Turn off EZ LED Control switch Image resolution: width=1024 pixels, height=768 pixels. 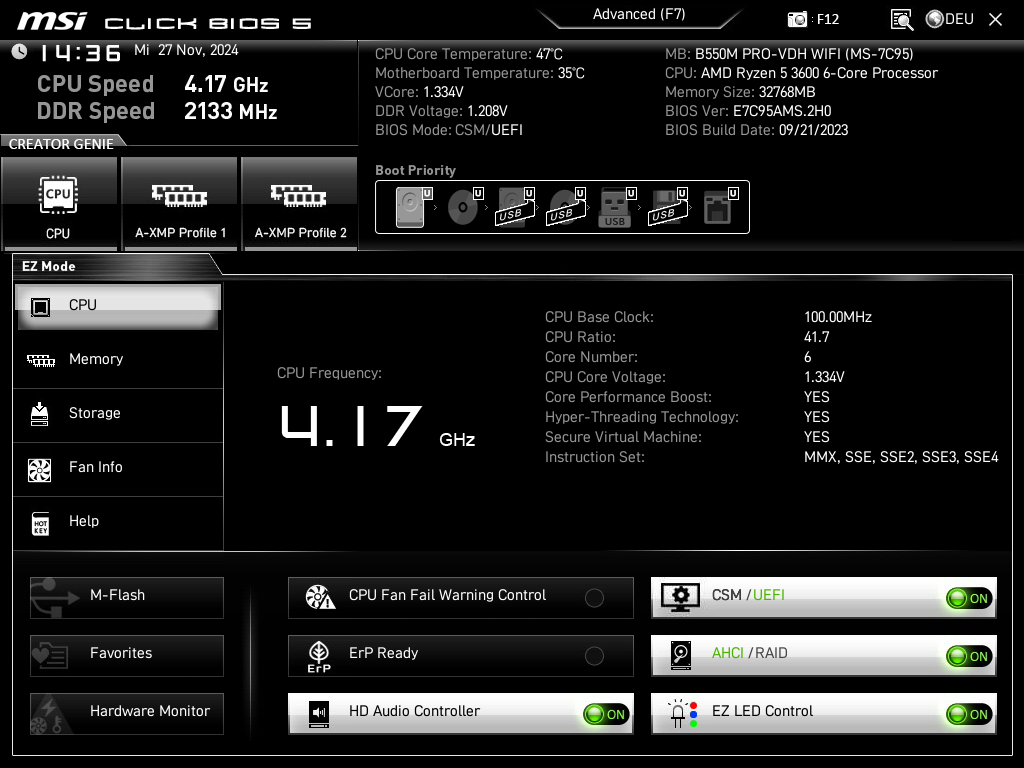tap(969, 714)
